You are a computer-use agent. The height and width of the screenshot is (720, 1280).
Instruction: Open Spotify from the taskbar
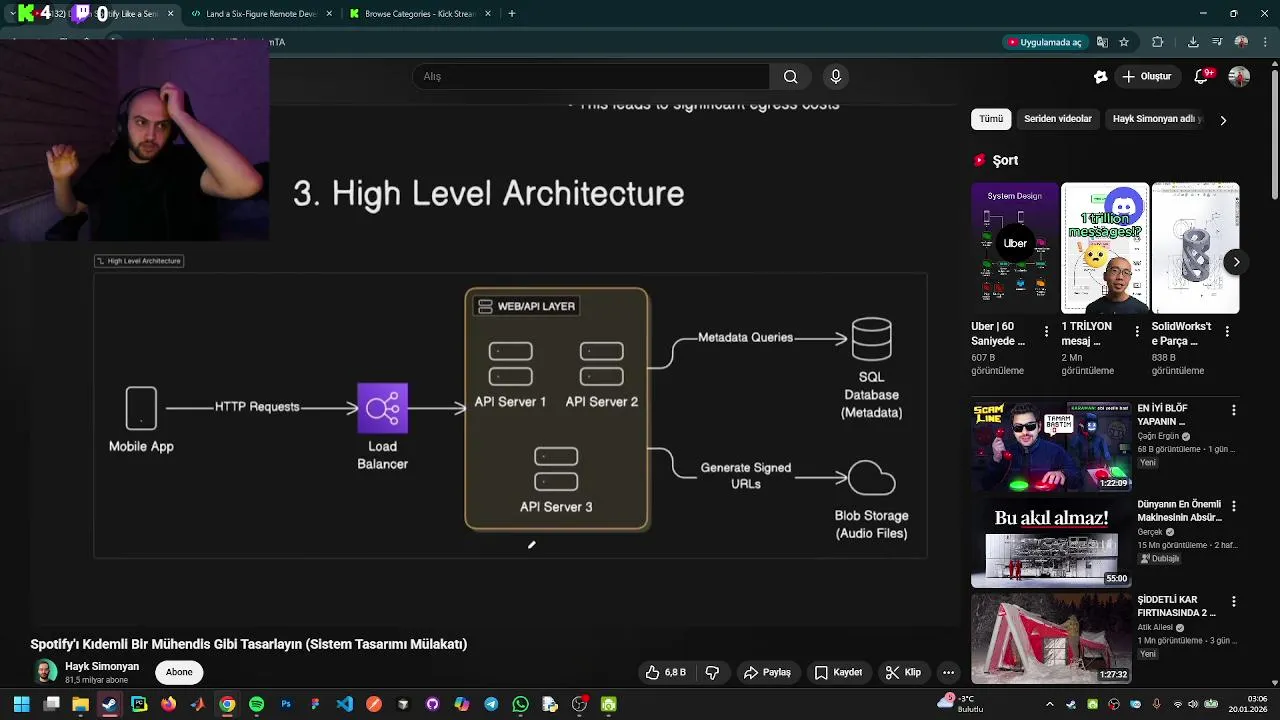click(256, 704)
